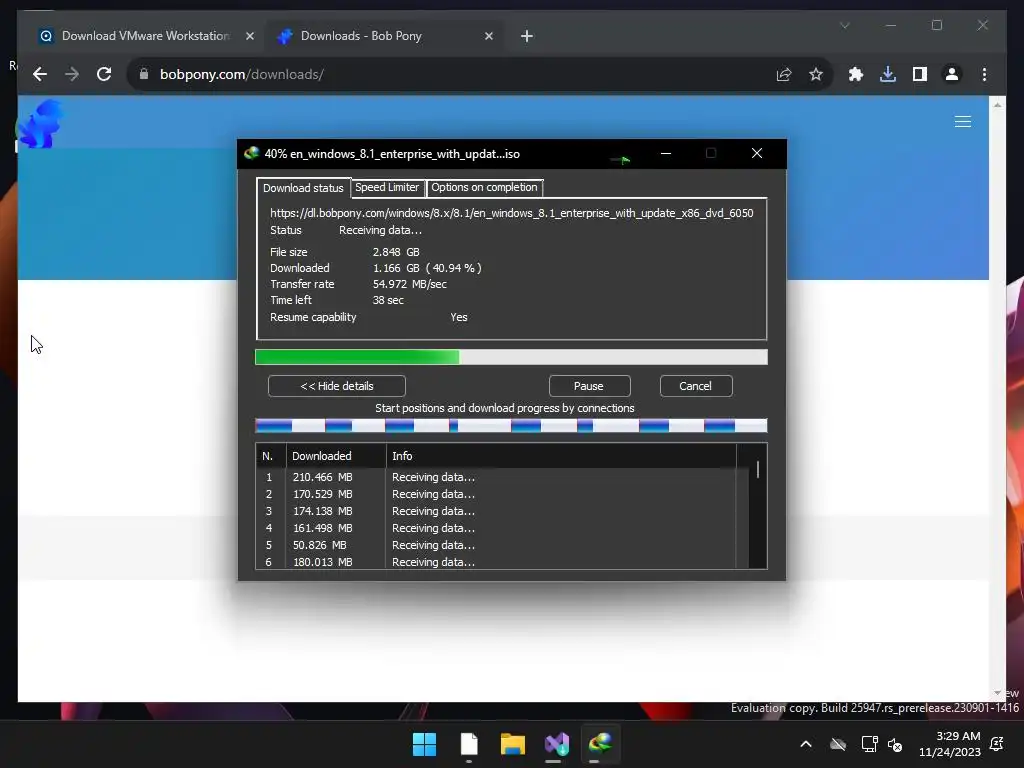Click Info column header
The image size is (1024, 768).
[561, 456]
